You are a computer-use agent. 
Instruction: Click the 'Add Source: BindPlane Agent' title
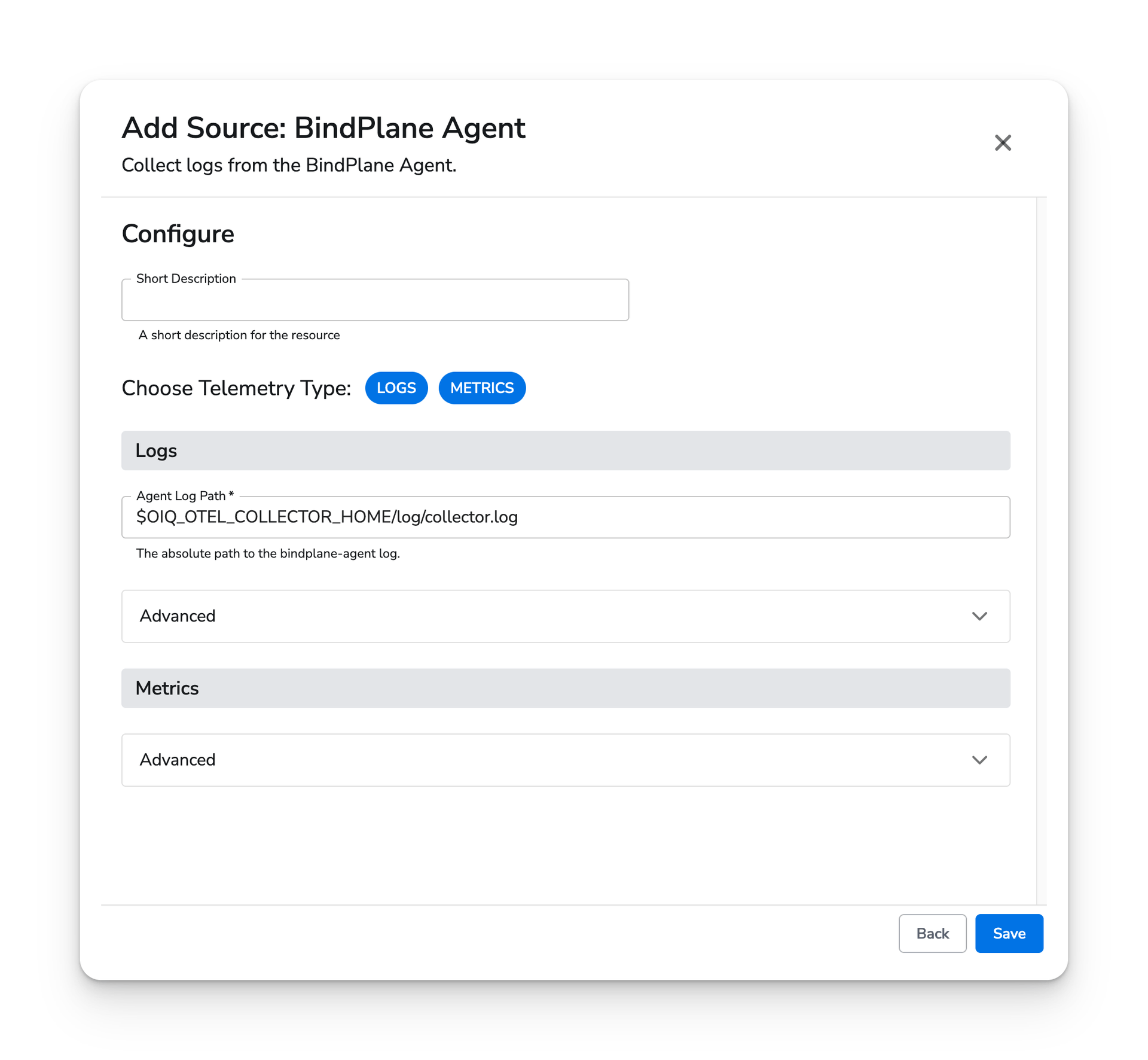click(323, 128)
